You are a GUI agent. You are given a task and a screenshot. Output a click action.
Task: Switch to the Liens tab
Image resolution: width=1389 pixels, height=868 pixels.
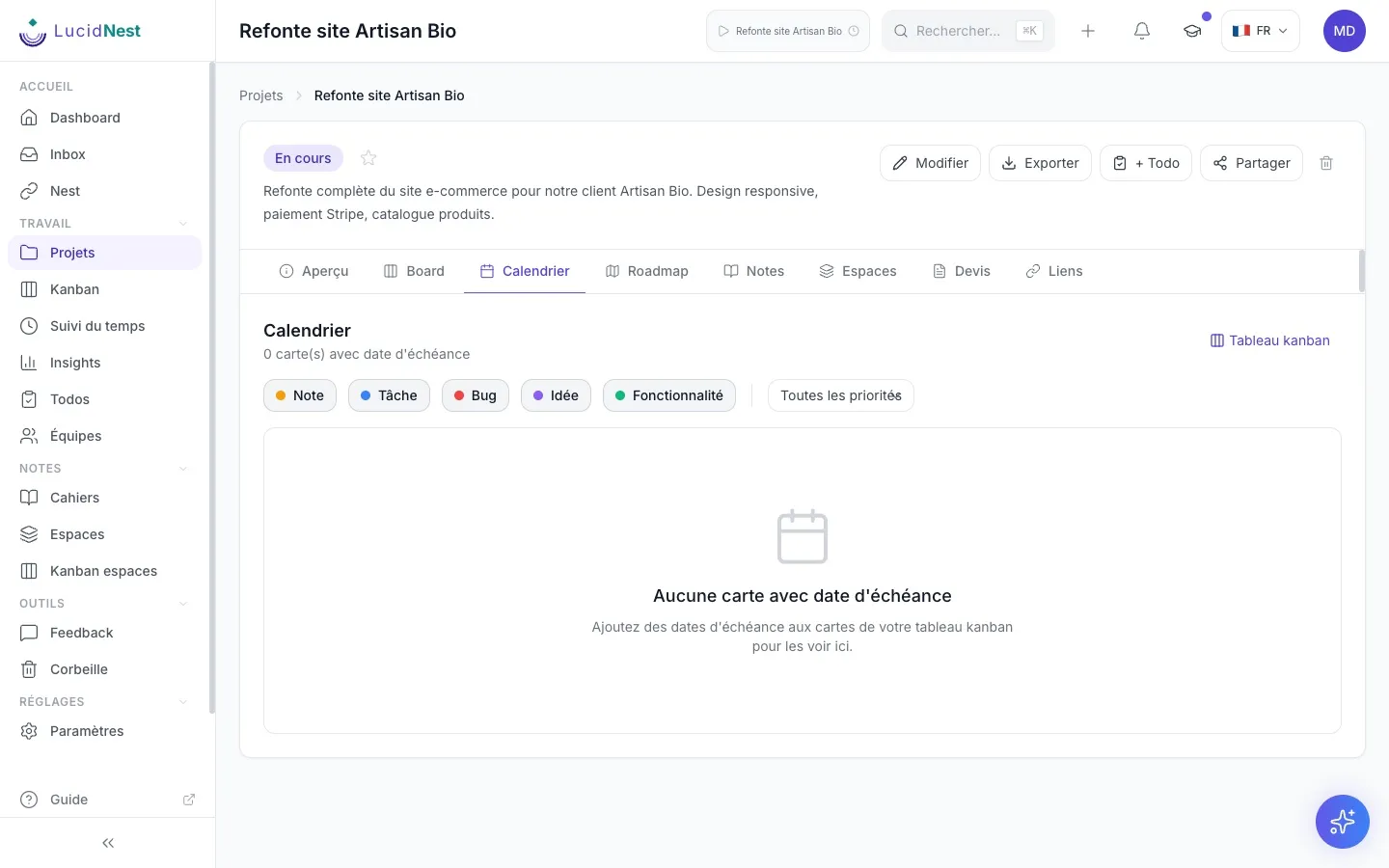coord(1053,271)
